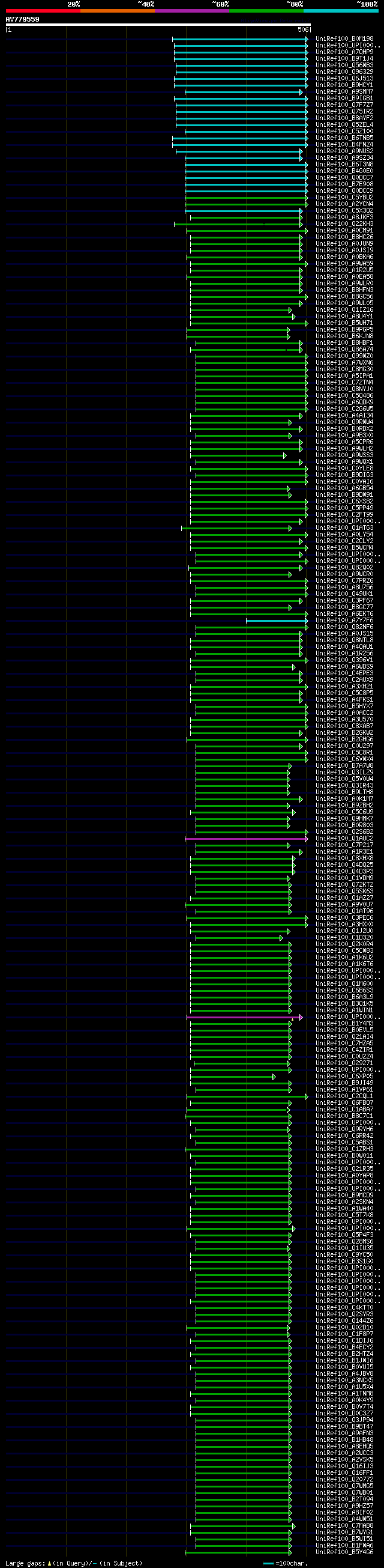Click the orange ~40% identity legend segment
This screenshot has height=1568, width=384.
tap(117, 10)
